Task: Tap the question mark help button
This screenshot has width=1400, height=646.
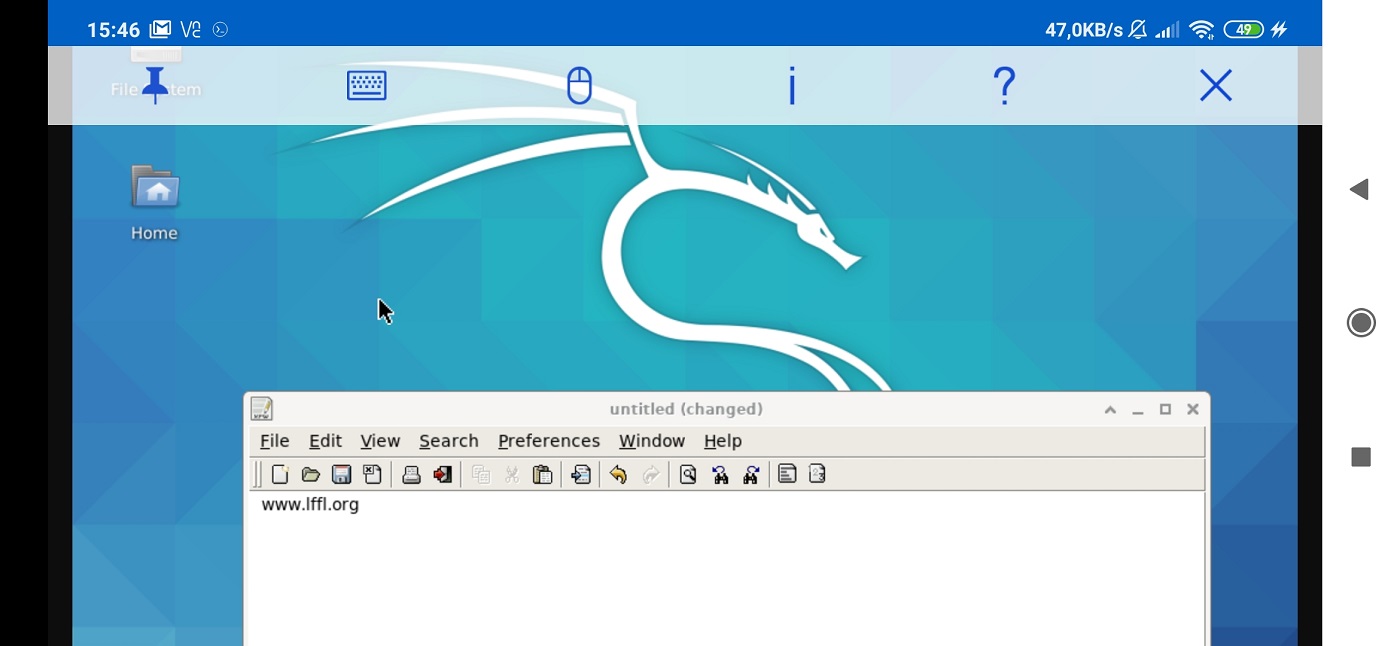Action: 1004,86
